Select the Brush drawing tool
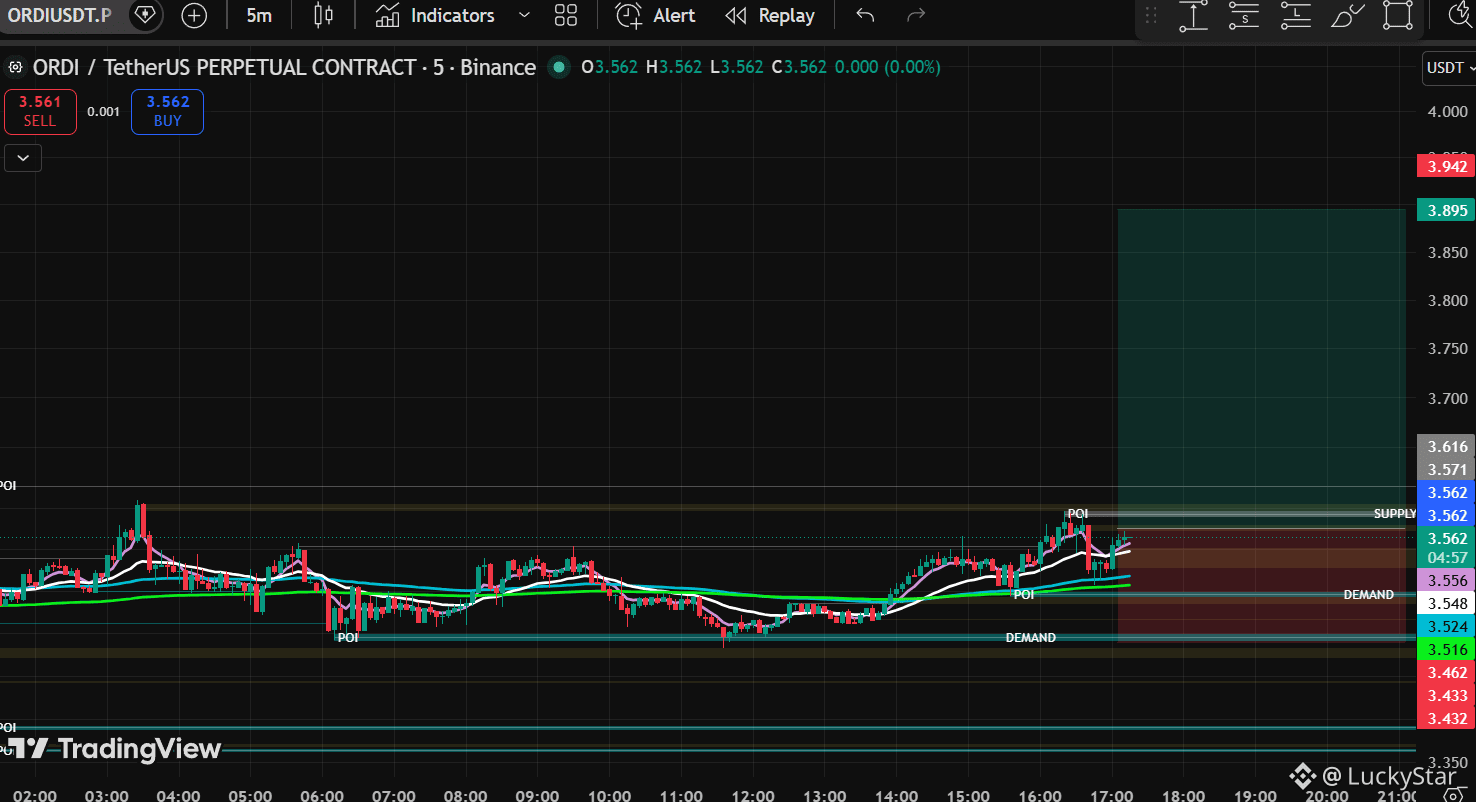This screenshot has width=1476, height=802. (1347, 15)
